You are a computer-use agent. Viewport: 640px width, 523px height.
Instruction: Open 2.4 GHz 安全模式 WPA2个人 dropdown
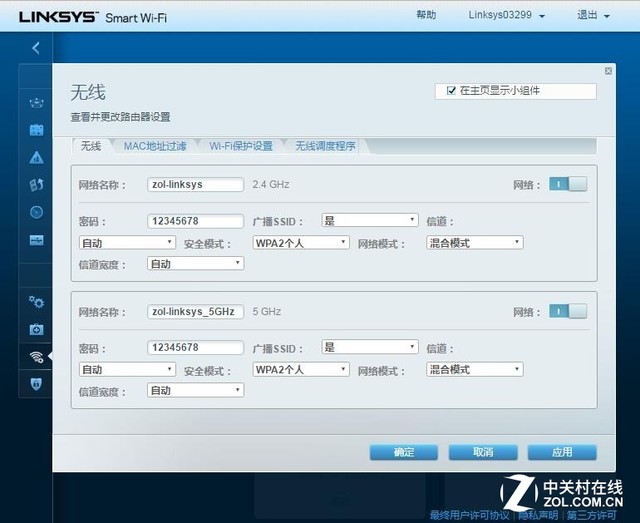click(301, 243)
